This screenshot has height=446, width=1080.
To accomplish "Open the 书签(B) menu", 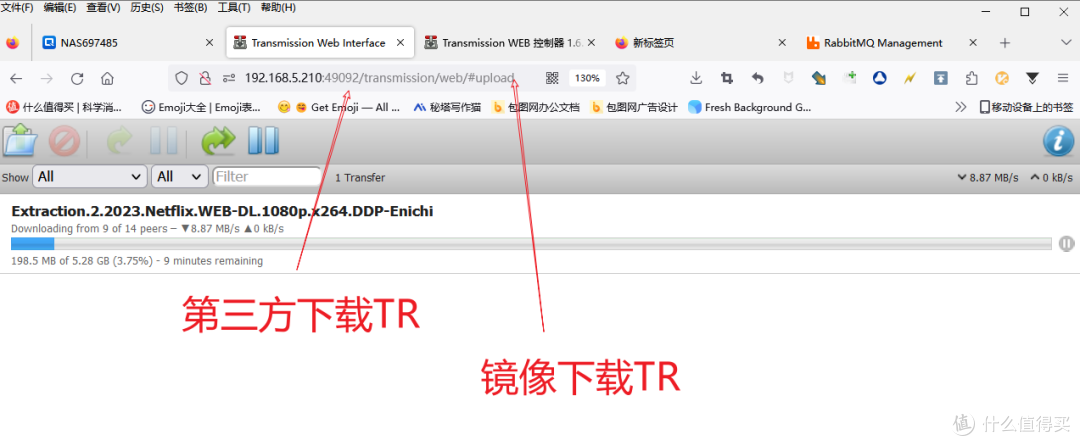I will [191, 8].
